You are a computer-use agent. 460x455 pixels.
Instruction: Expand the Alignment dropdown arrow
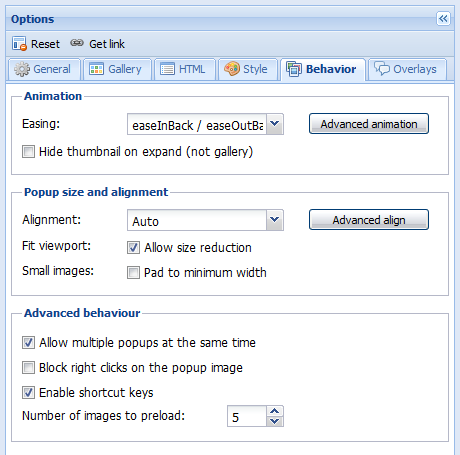pos(275,220)
